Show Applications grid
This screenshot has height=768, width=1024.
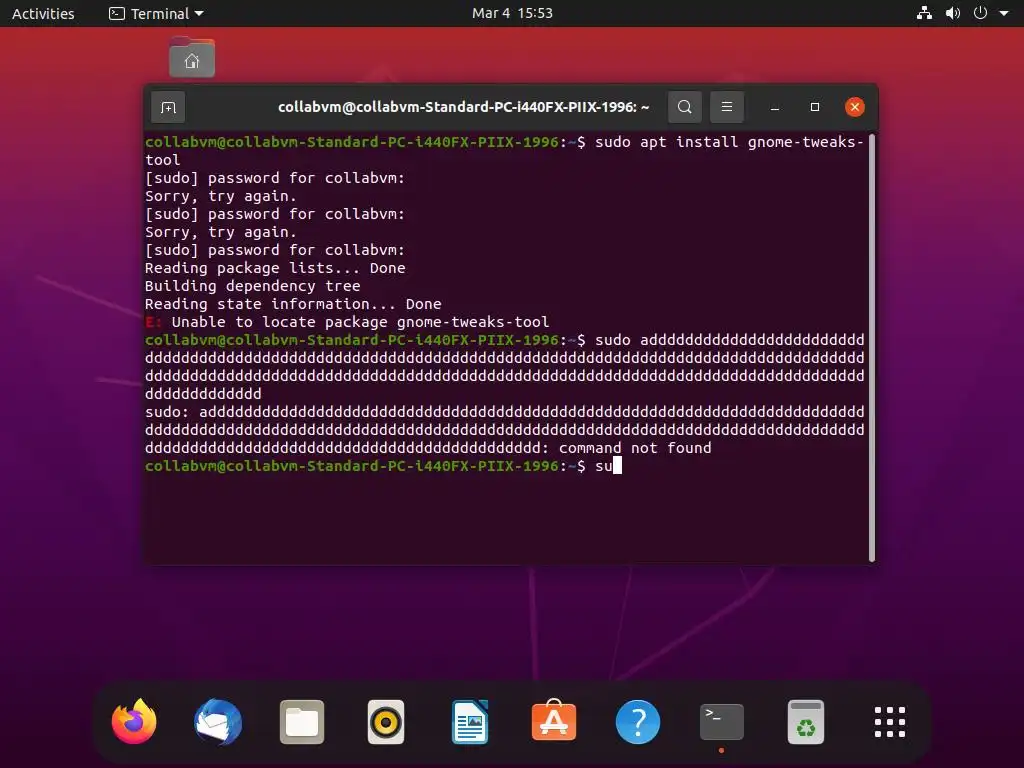coord(890,722)
